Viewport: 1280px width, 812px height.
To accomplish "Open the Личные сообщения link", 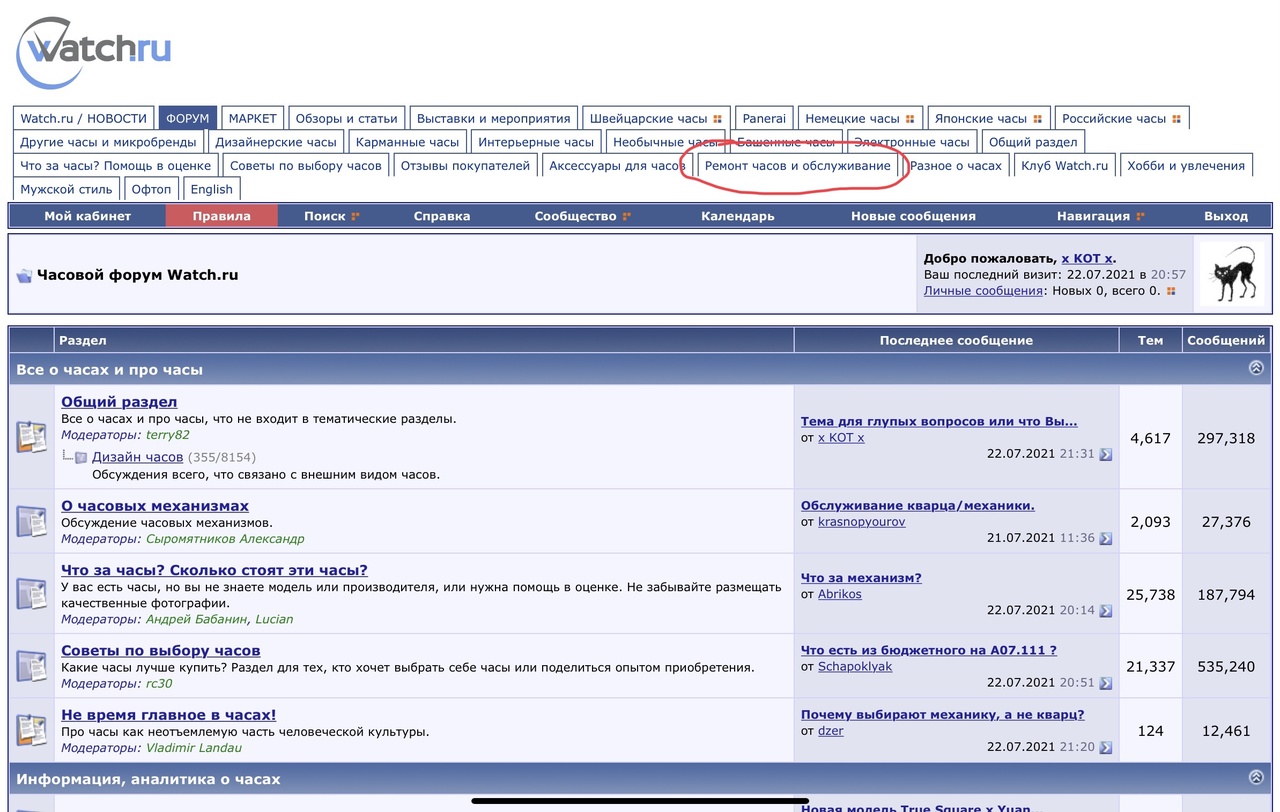I will tap(983, 291).
